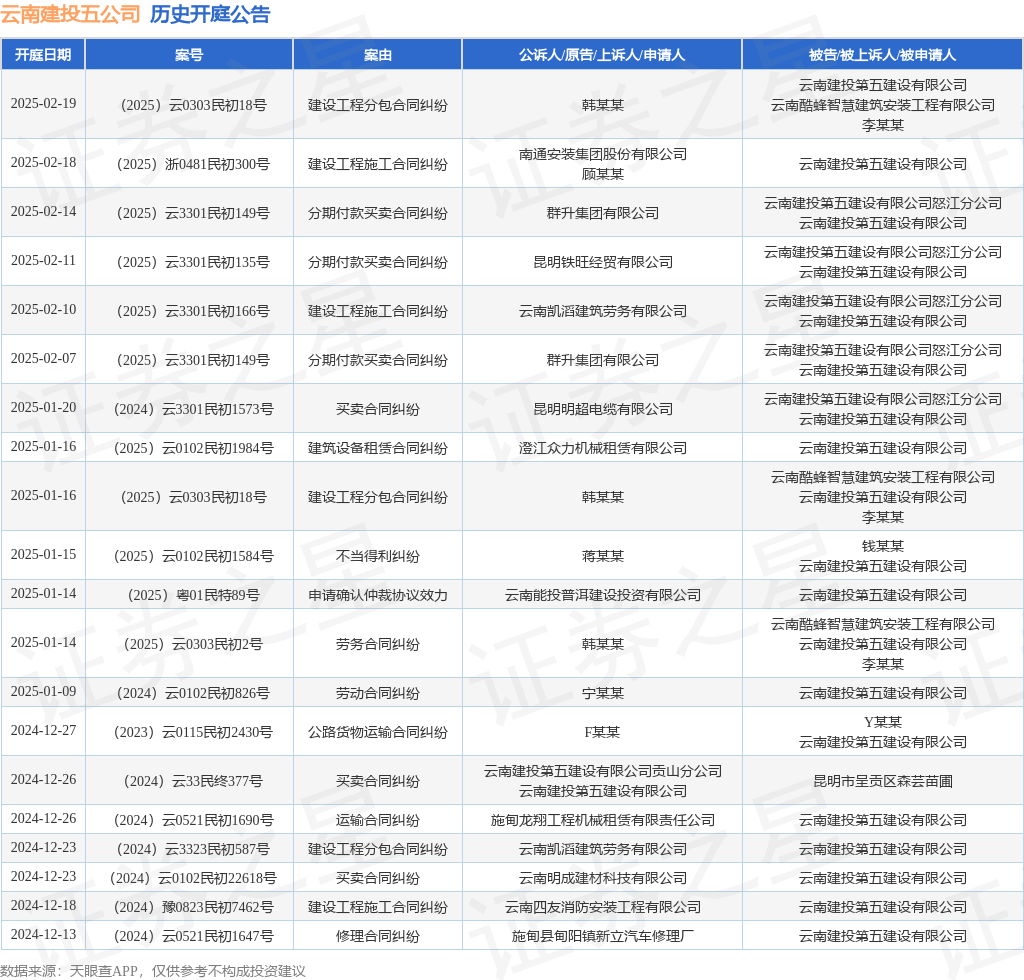The height and width of the screenshot is (980, 1024).
Task: Click cause 劳务合同纠纷
Action: (x=377, y=644)
